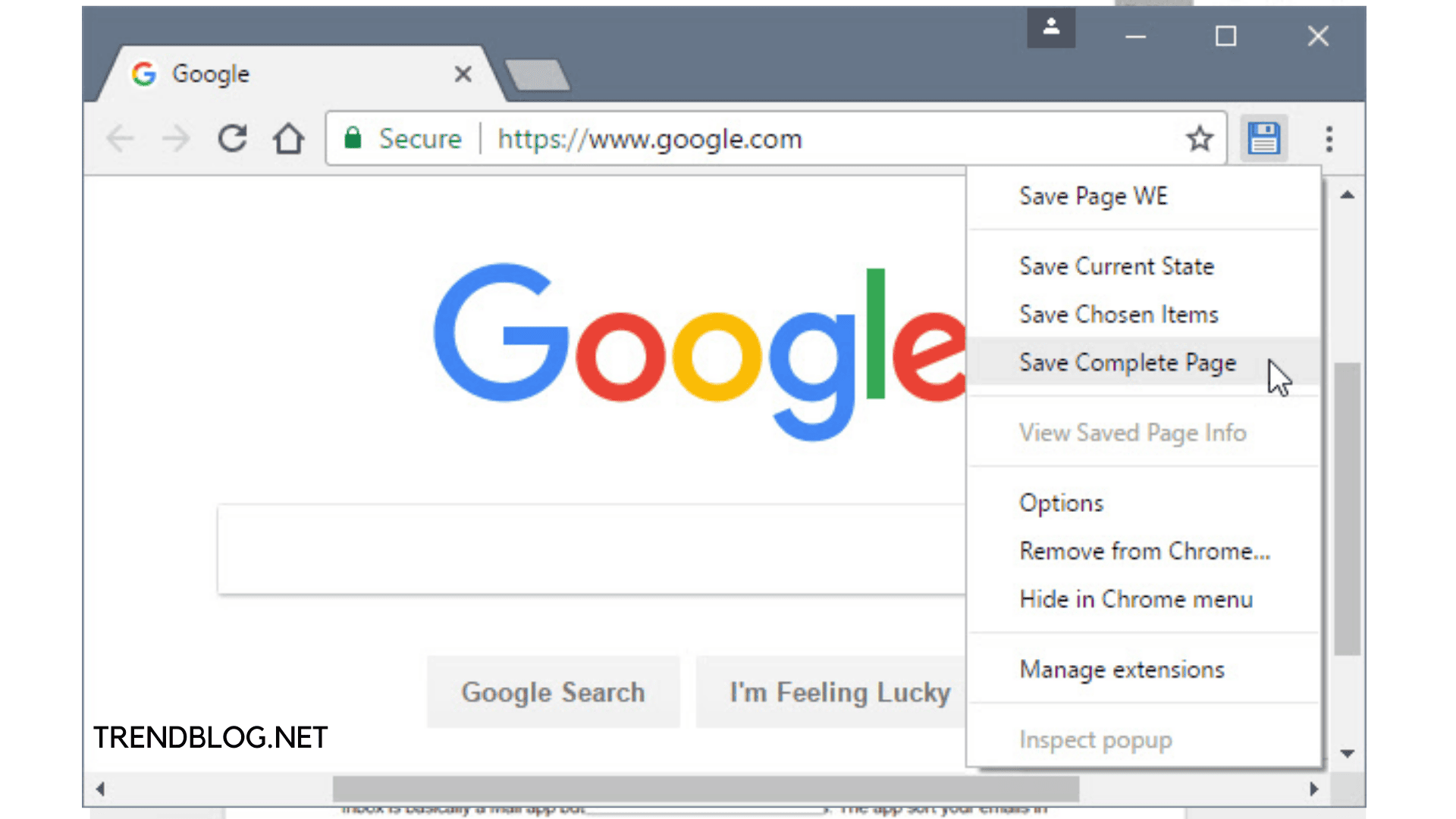This screenshot has height=819, width=1456.
Task: Click the Google Search button
Action: point(553,691)
